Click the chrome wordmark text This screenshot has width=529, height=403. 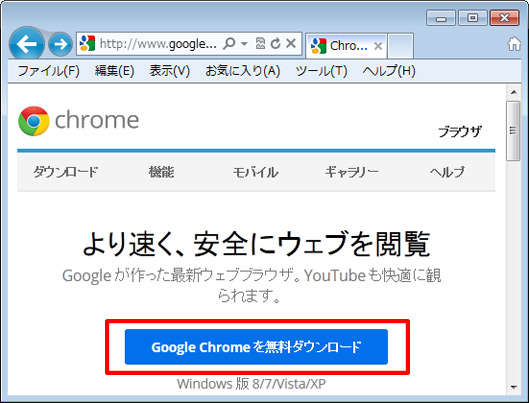97,120
